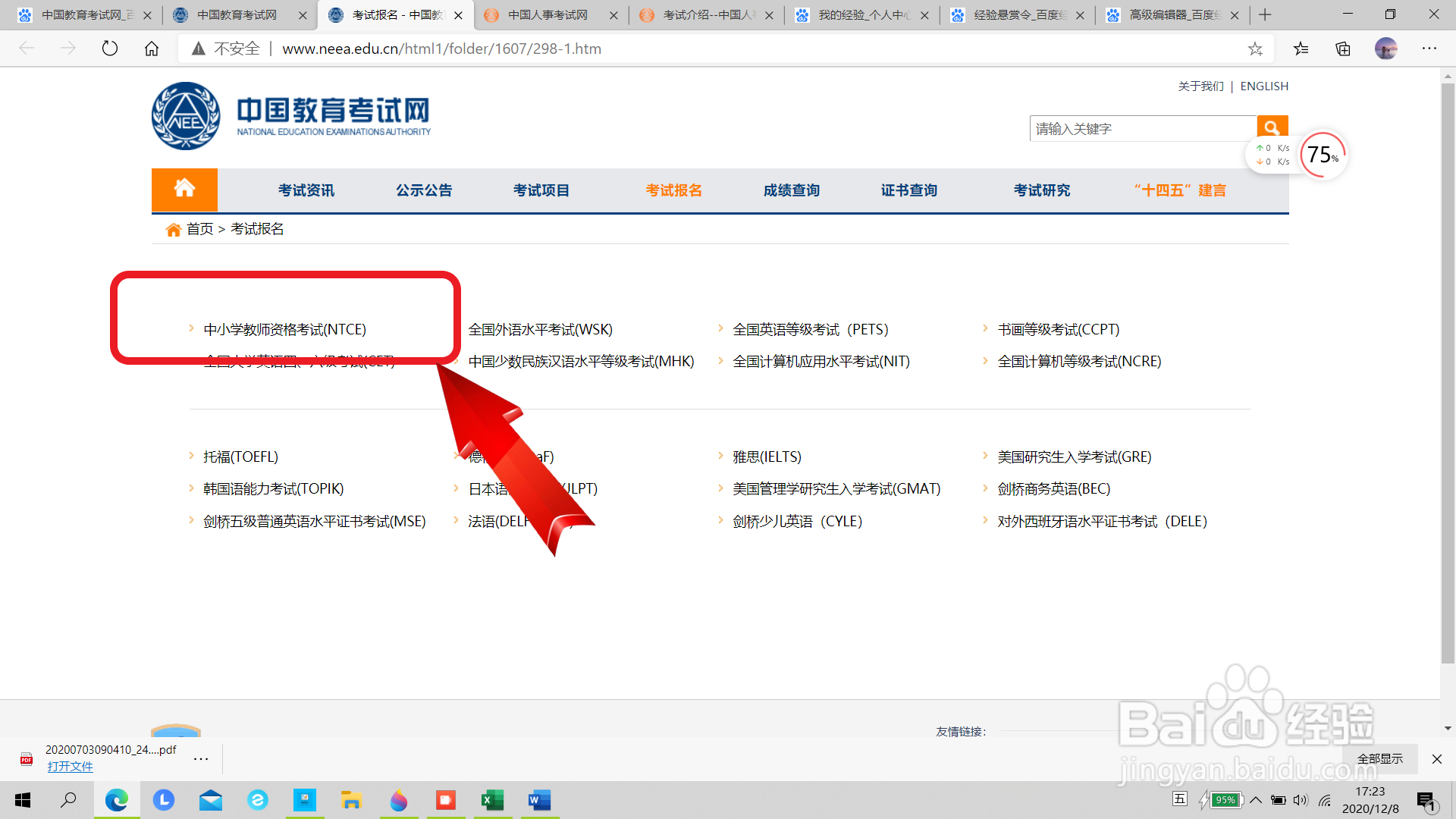Click the browser back arrow

pos(27,49)
